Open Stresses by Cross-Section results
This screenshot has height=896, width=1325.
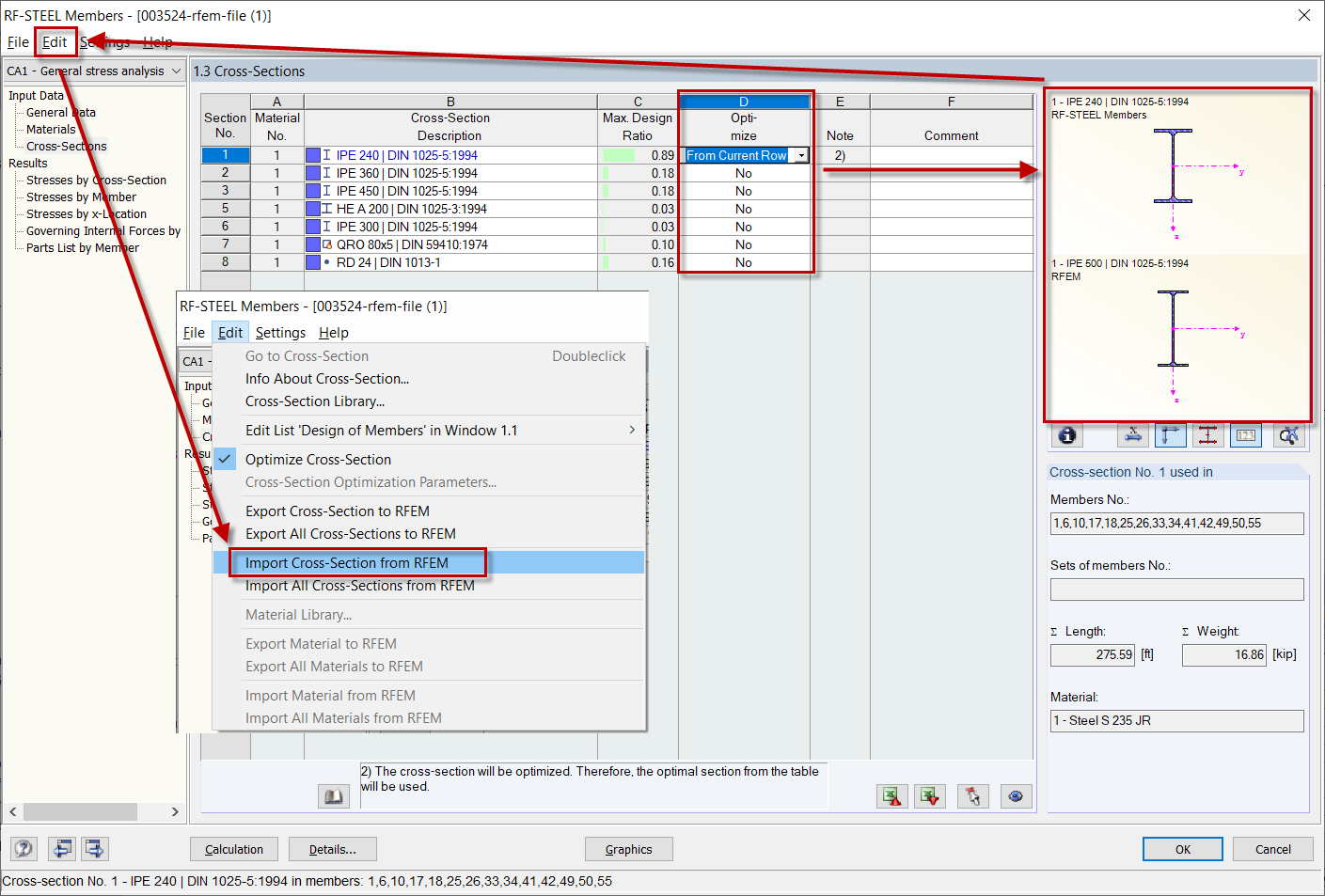96,181
